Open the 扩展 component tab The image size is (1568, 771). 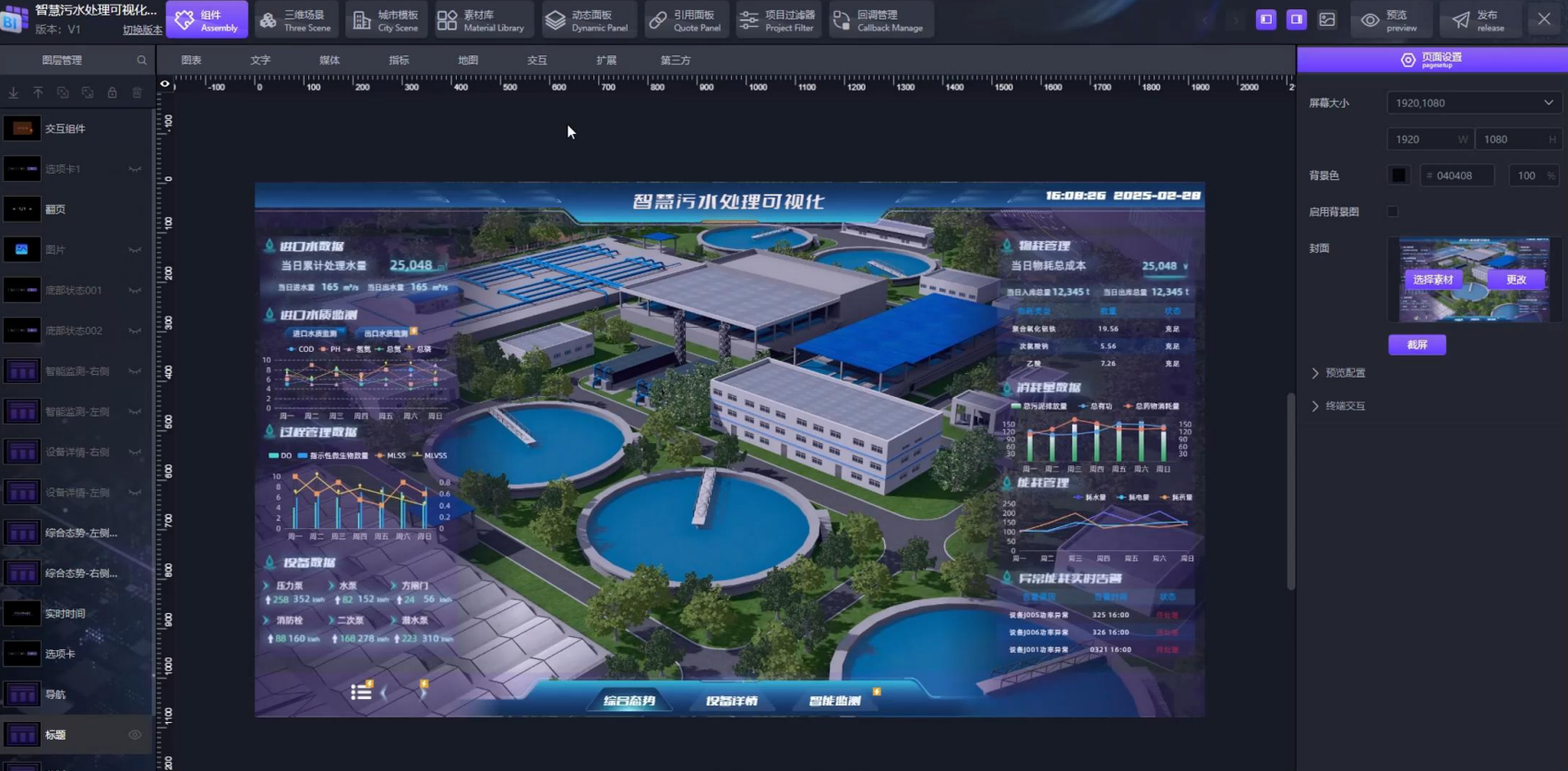(x=606, y=60)
